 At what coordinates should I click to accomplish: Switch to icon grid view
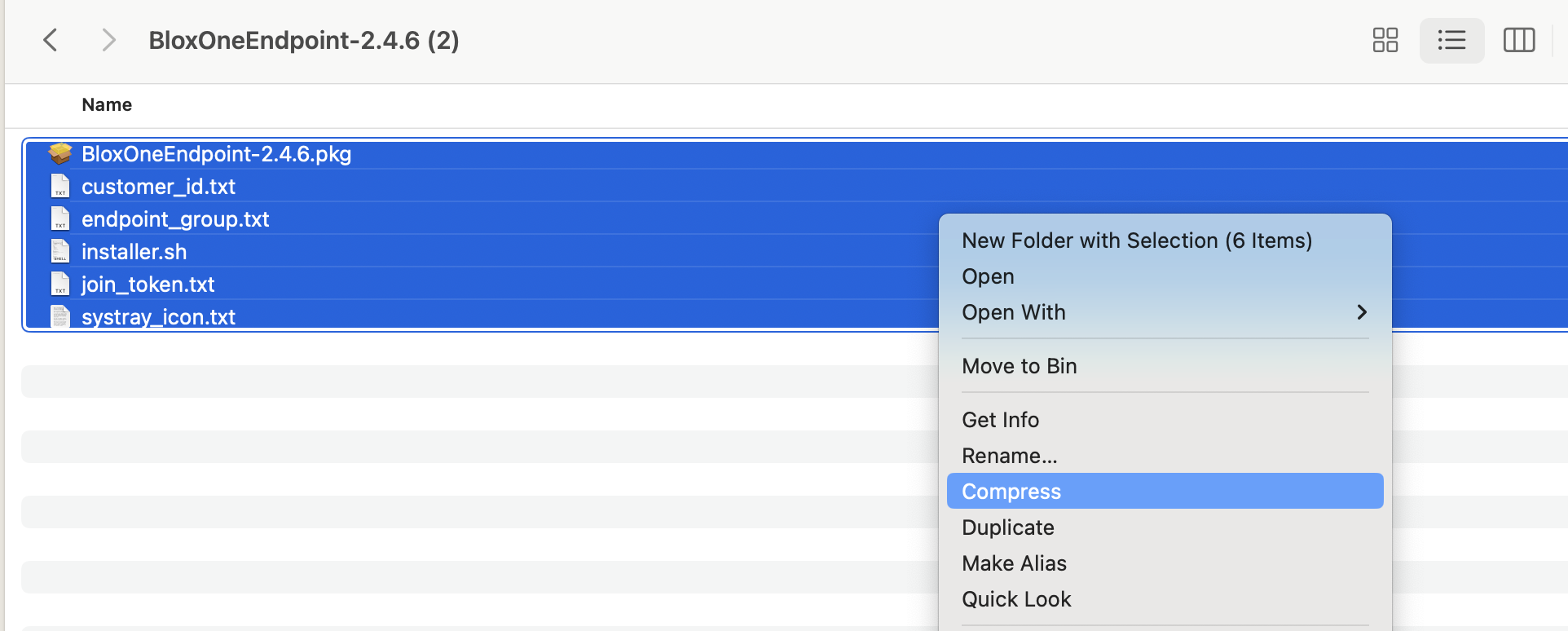[x=1385, y=40]
